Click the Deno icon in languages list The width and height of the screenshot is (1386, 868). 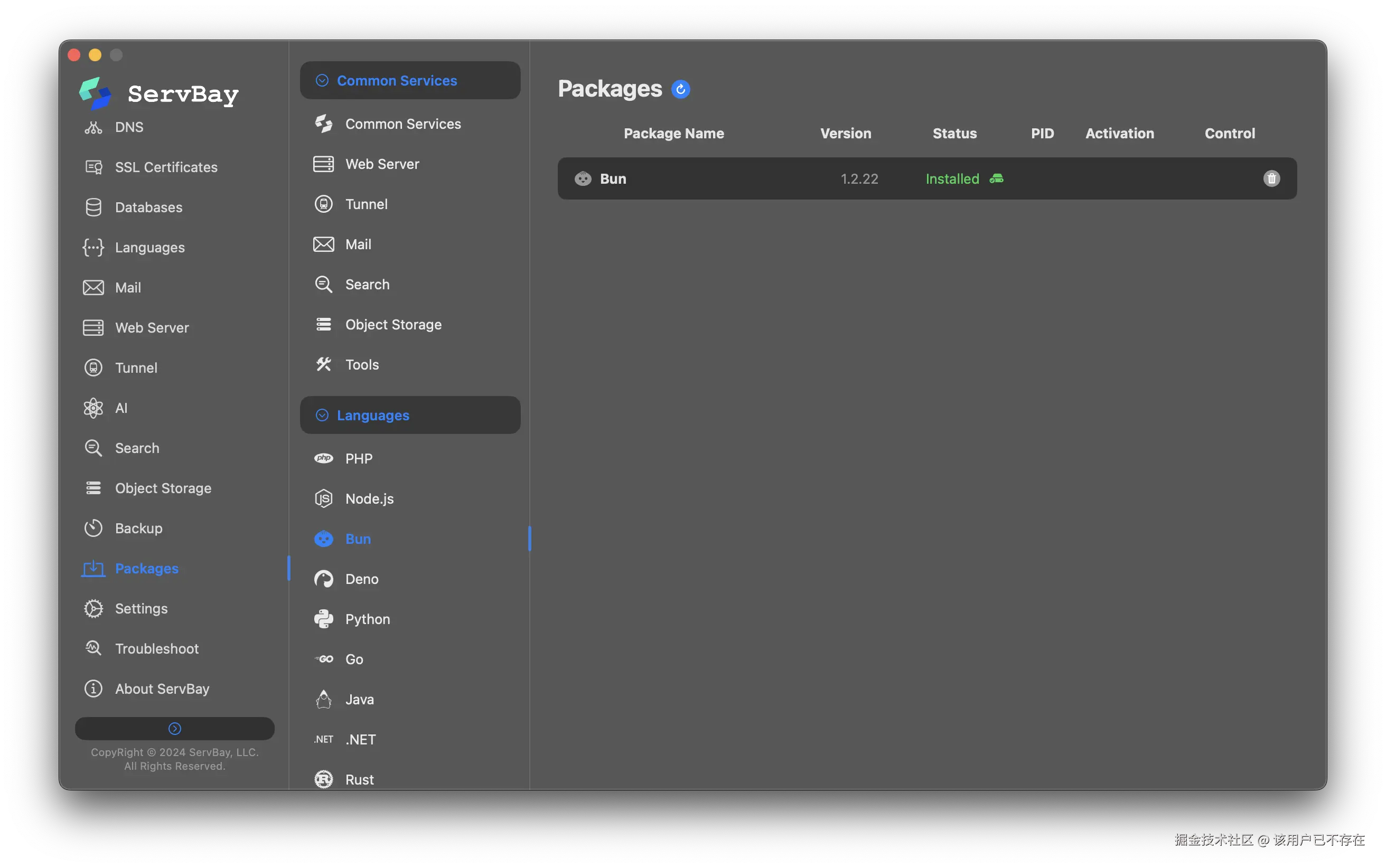click(324, 579)
